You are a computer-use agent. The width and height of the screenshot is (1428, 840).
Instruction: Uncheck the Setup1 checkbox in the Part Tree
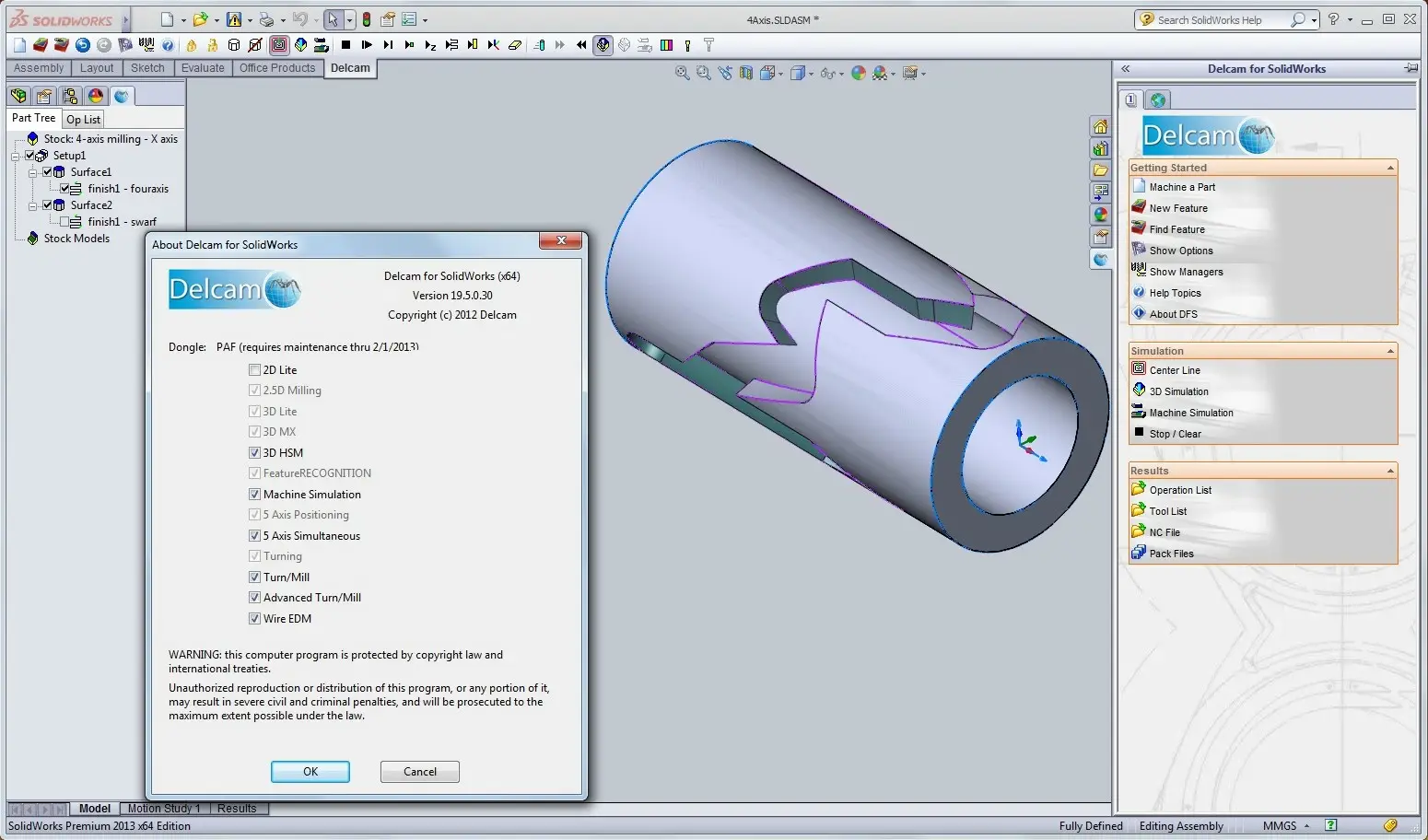coord(29,156)
